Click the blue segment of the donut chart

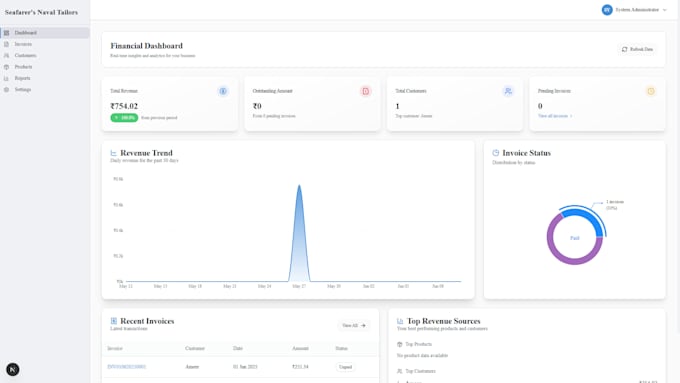click(588, 217)
